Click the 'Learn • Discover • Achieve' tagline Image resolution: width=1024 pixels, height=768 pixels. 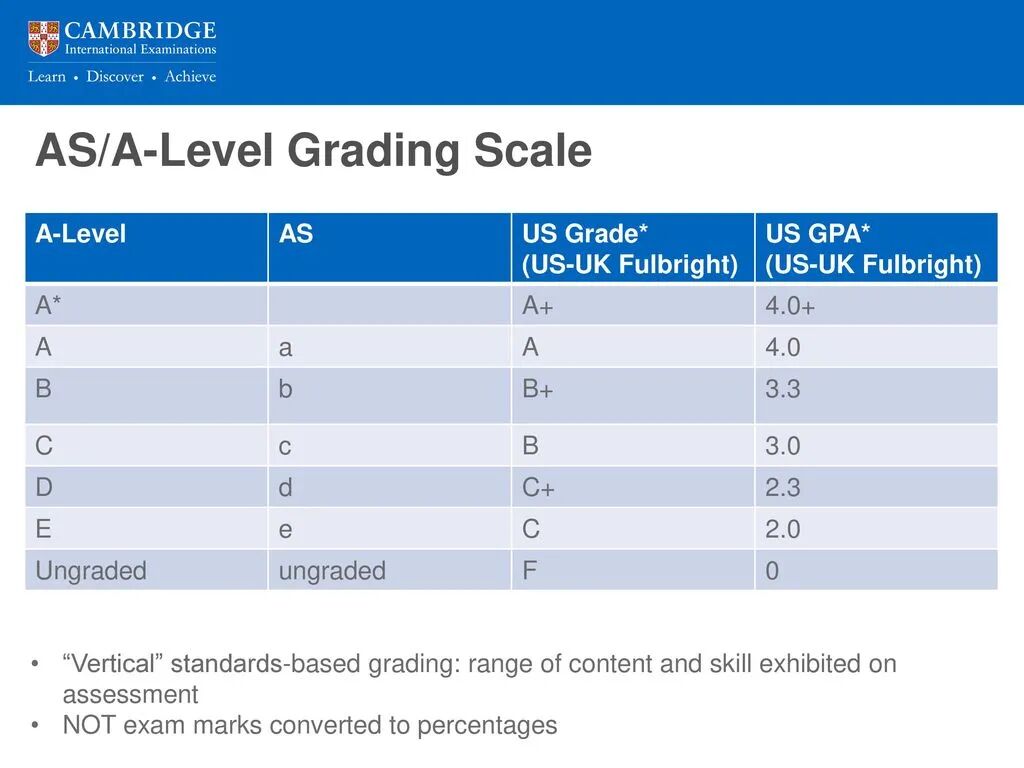pyautogui.click(x=122, y=77)
